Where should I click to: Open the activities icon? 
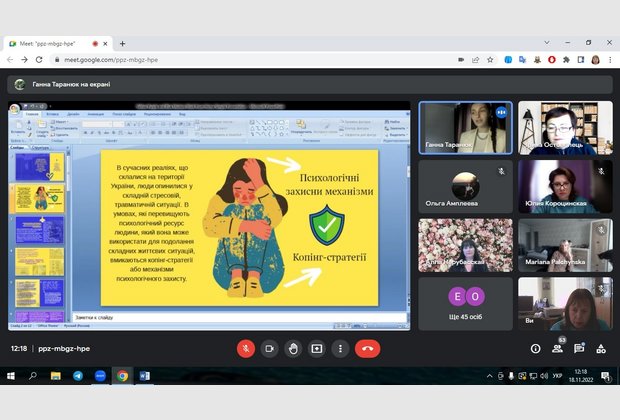point(601,348)
